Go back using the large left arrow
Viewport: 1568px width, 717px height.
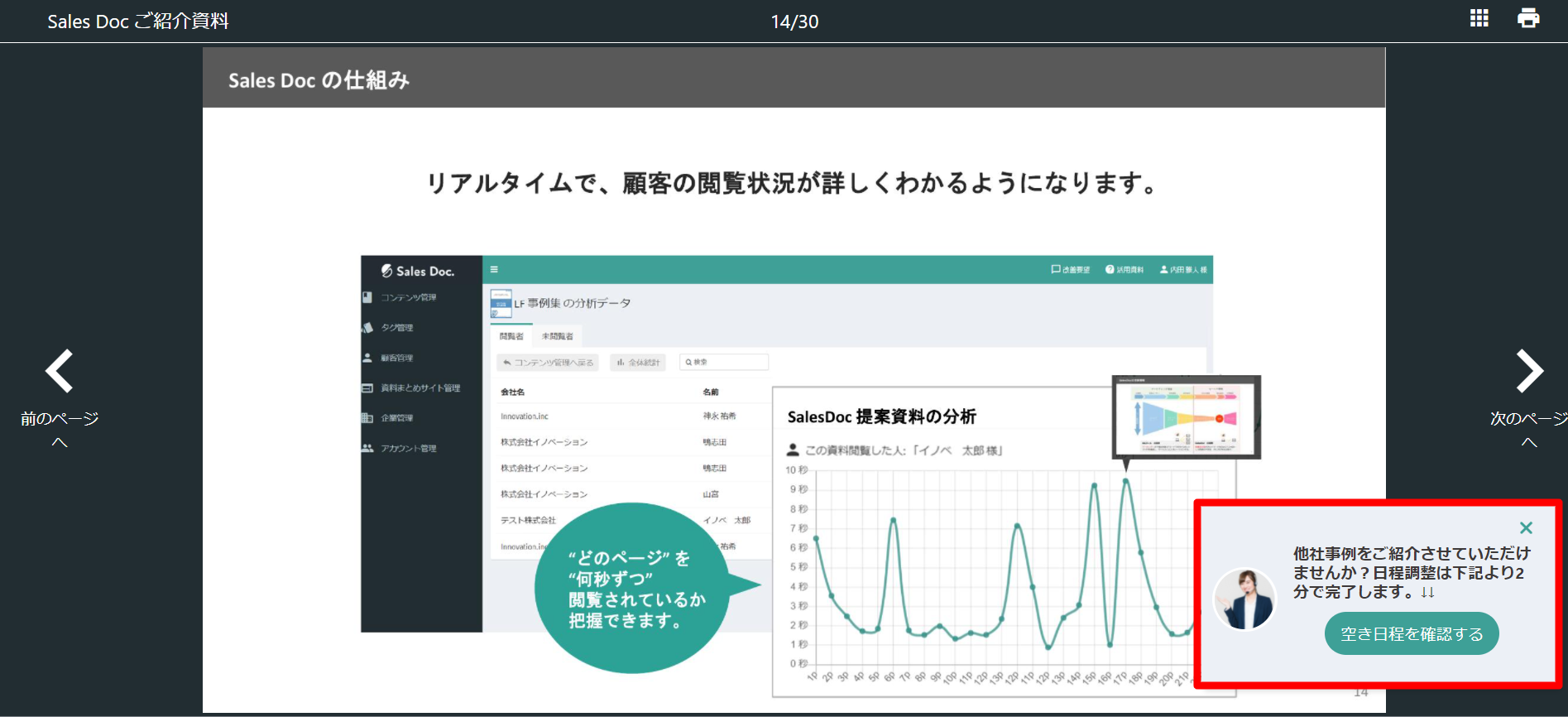[60, 371]
